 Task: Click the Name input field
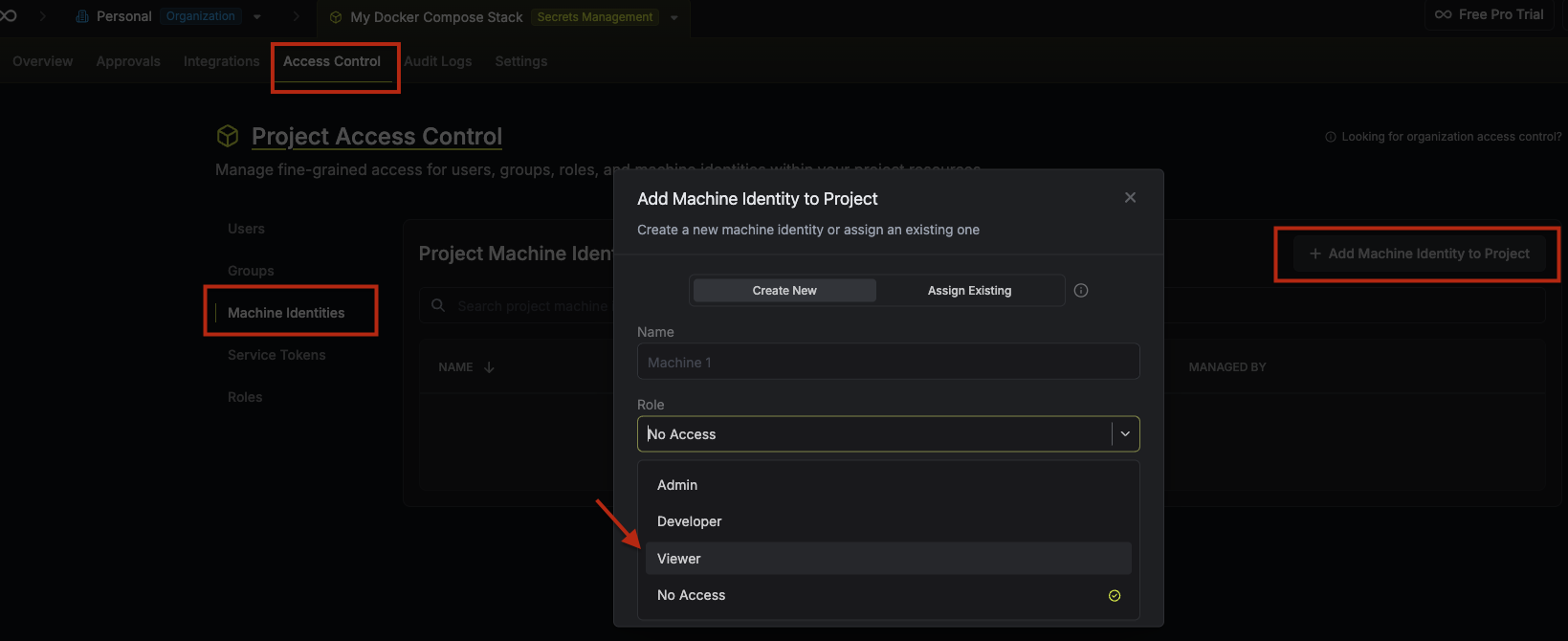click(x=889, y=362)
